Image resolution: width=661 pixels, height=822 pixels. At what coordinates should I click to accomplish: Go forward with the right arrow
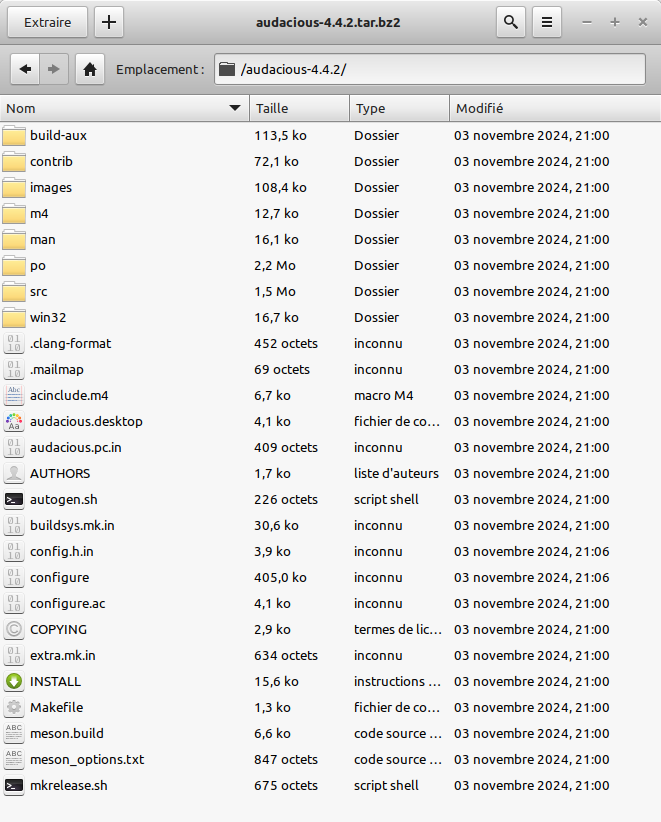pyautogui.click(x=53, y=69)
